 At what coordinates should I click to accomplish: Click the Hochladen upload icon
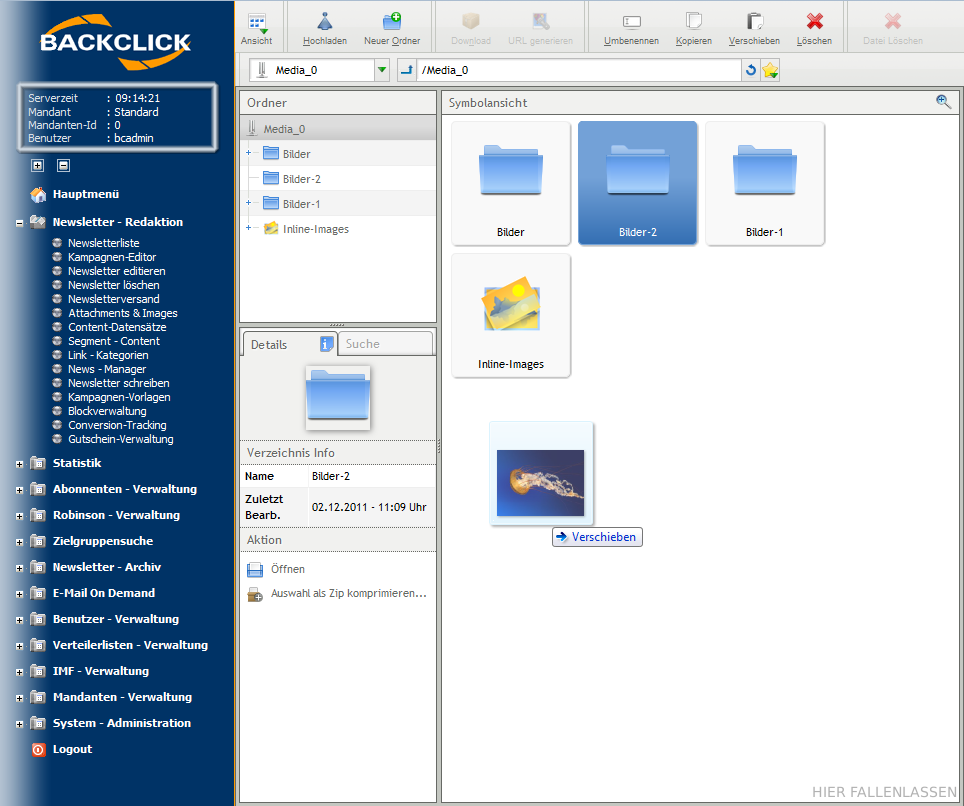(325, 22)
